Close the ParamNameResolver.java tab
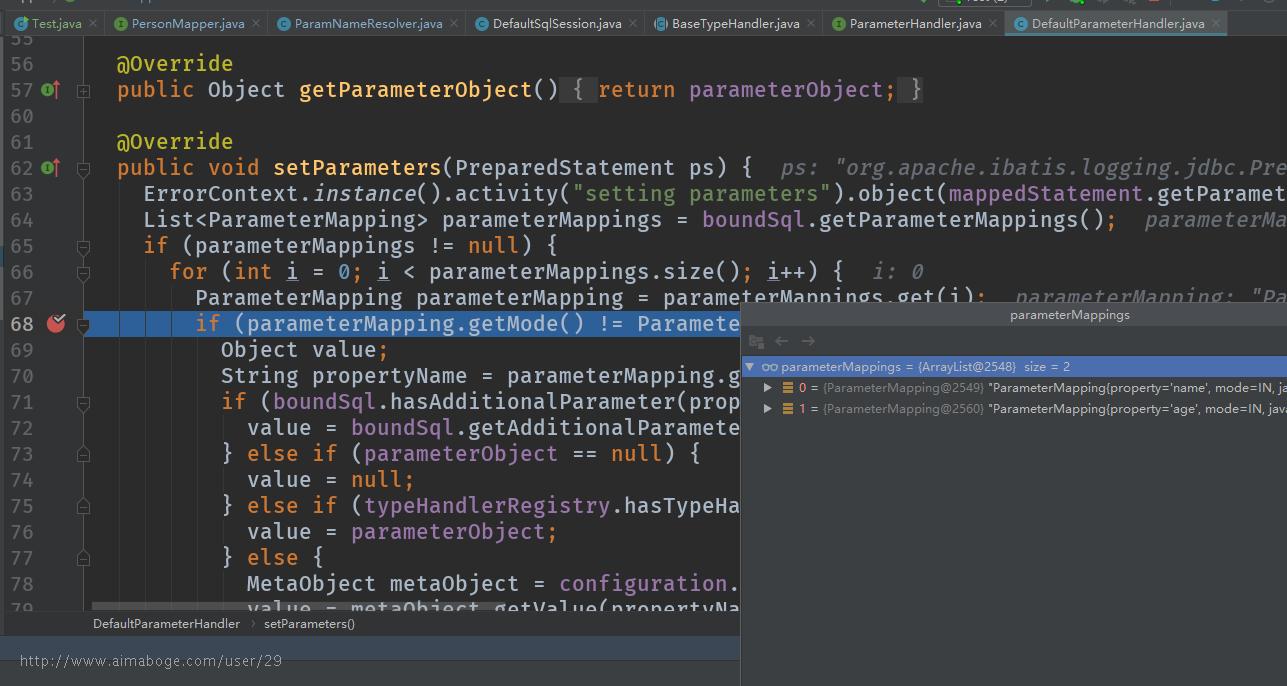Viewport: 1287px width, 686px height. (x=454, y=23)
